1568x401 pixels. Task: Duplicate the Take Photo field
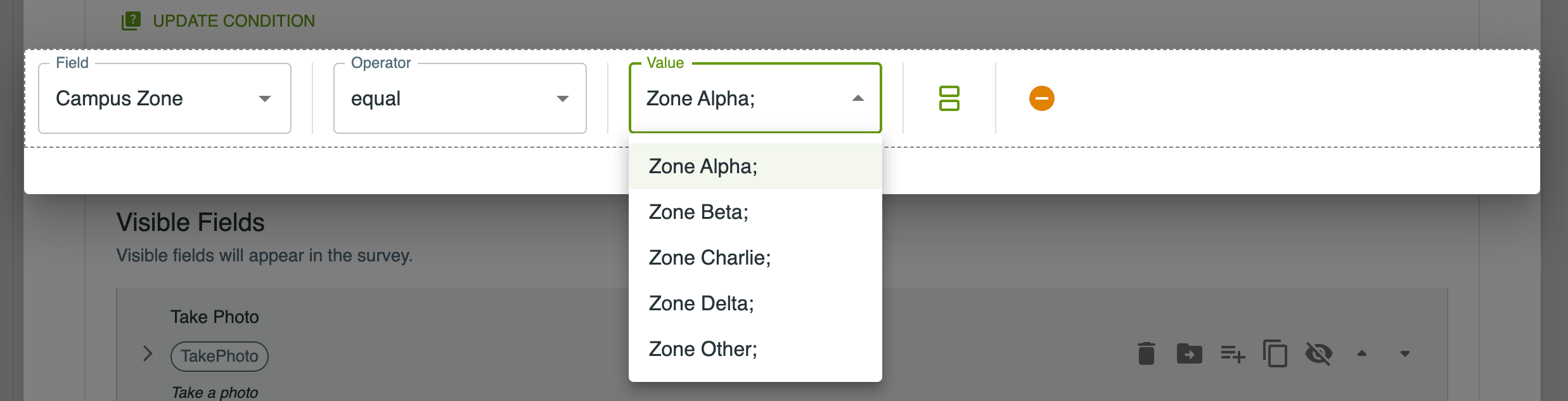tap(1276, 354)
